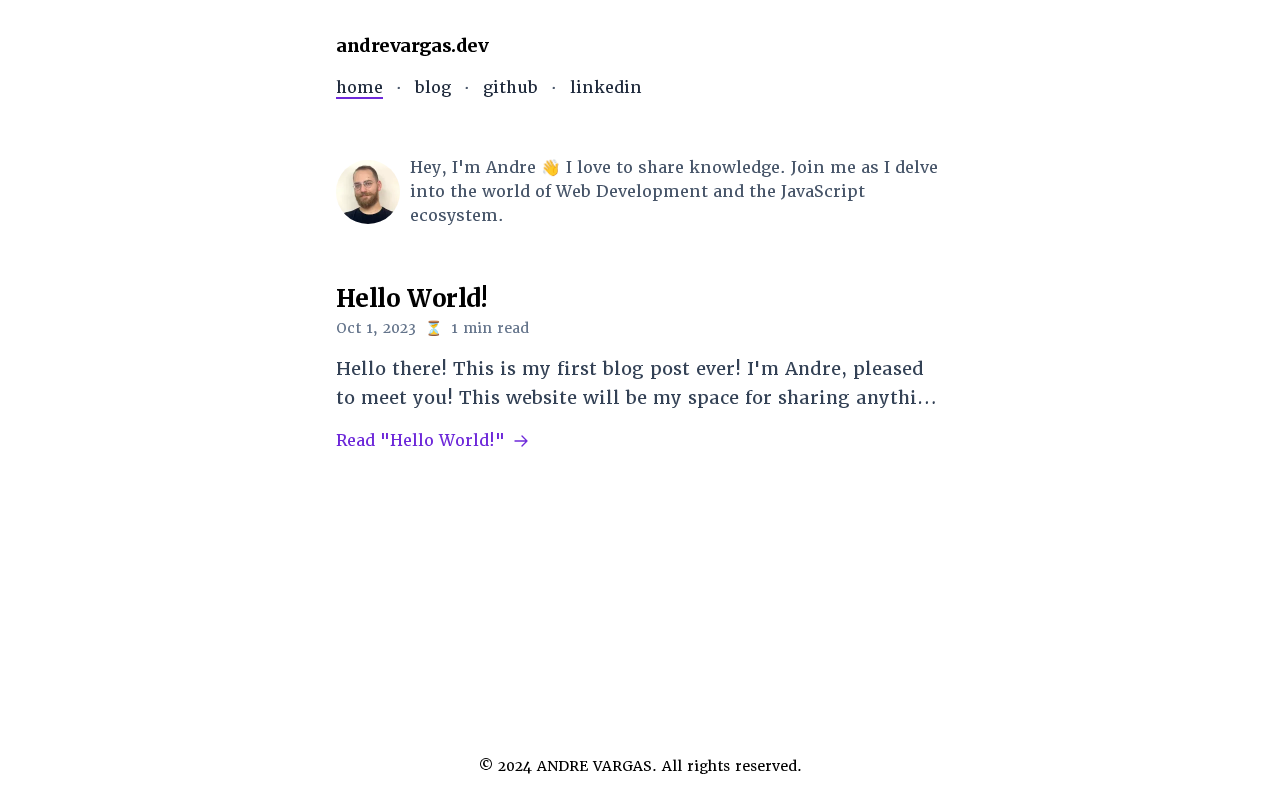The image size is (1280, 800).
Task: Open the blog nav link
Action: [x=433, y=88]
